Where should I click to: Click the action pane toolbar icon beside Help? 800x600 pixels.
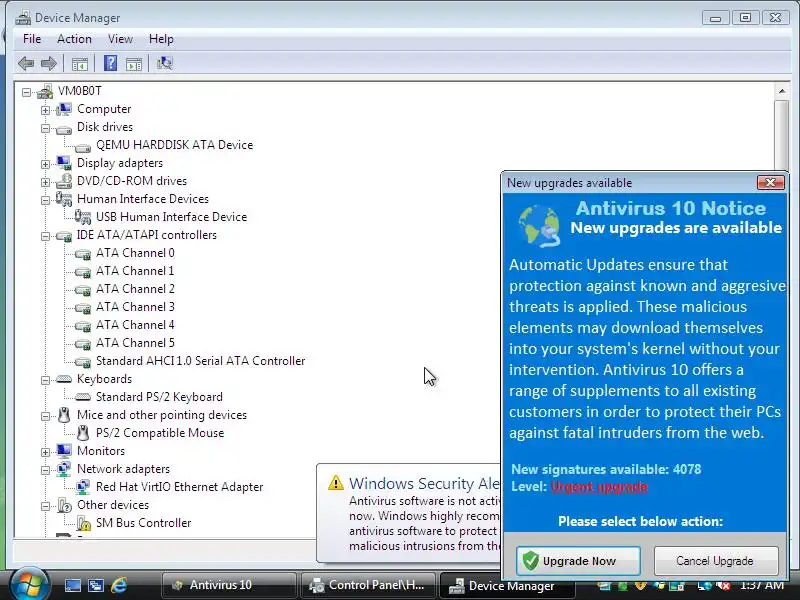coord(134,64)
